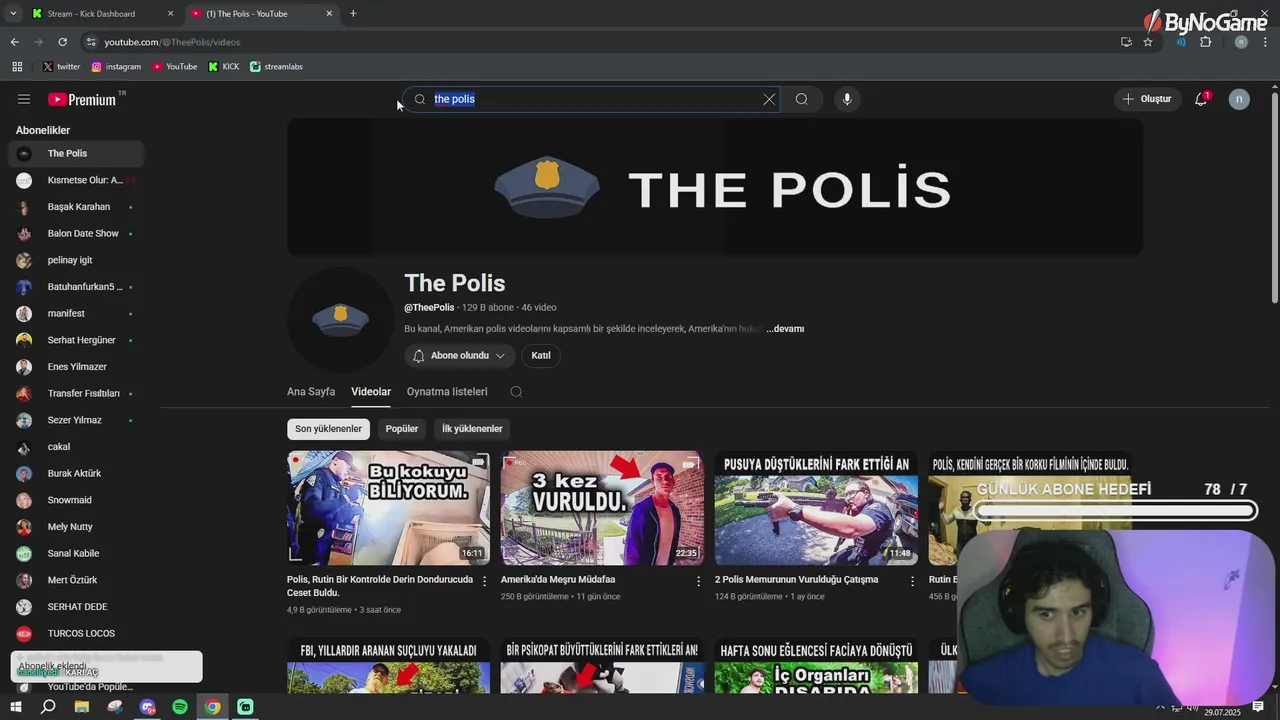The image size is (1280, 720).
Task: Open options for Derin Dondurucuda Ceset video
Action: (x=485, y=581)
